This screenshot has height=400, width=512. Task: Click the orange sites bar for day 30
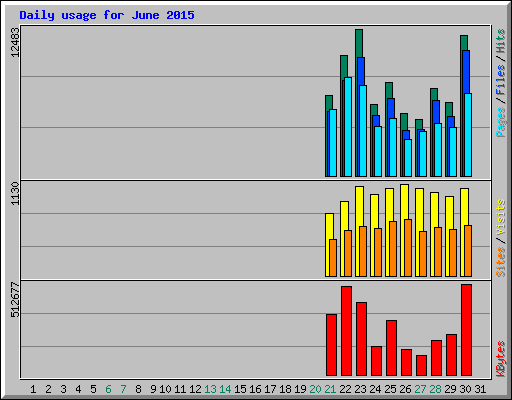pos(468,251)
